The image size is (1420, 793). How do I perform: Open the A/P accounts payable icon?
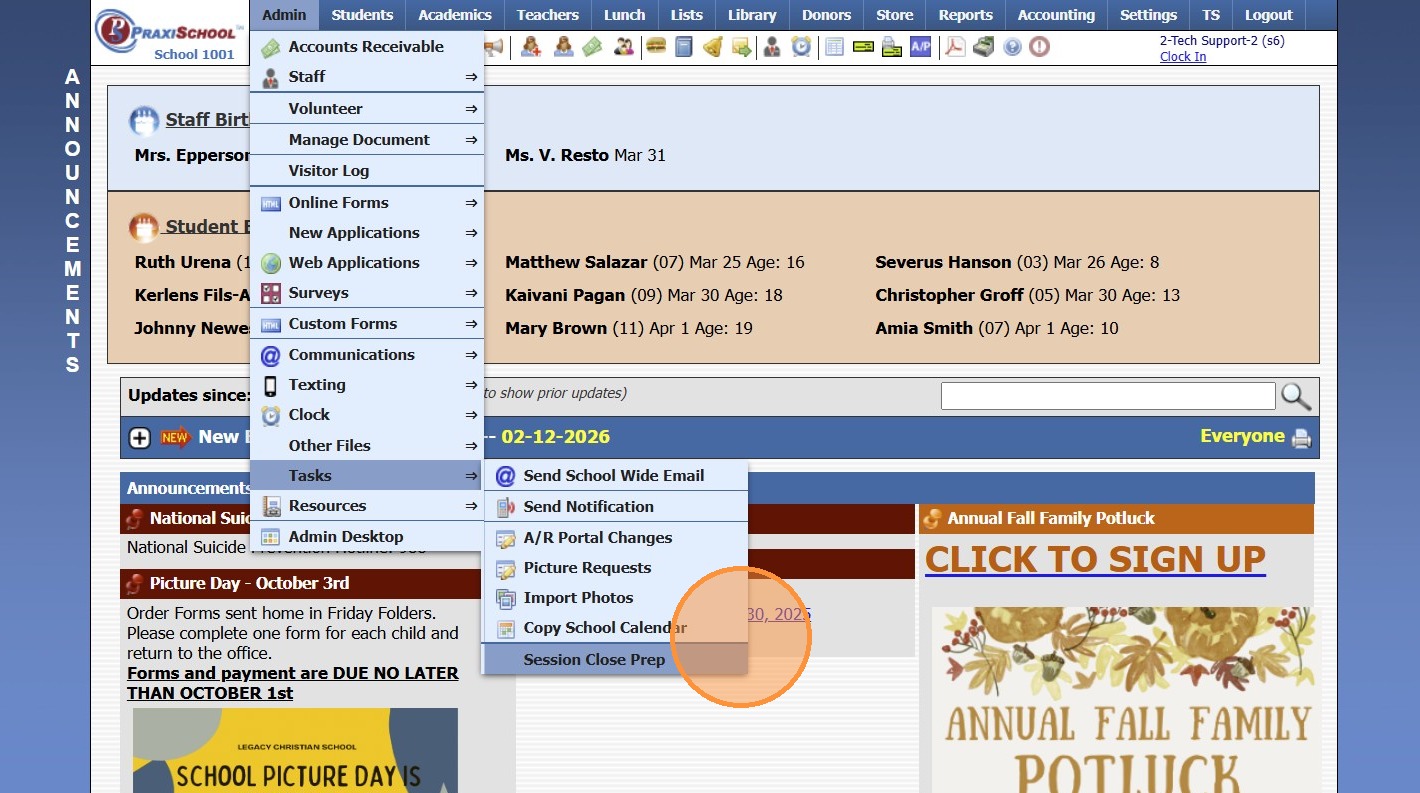pyautogui.click(x=921, y=46)
